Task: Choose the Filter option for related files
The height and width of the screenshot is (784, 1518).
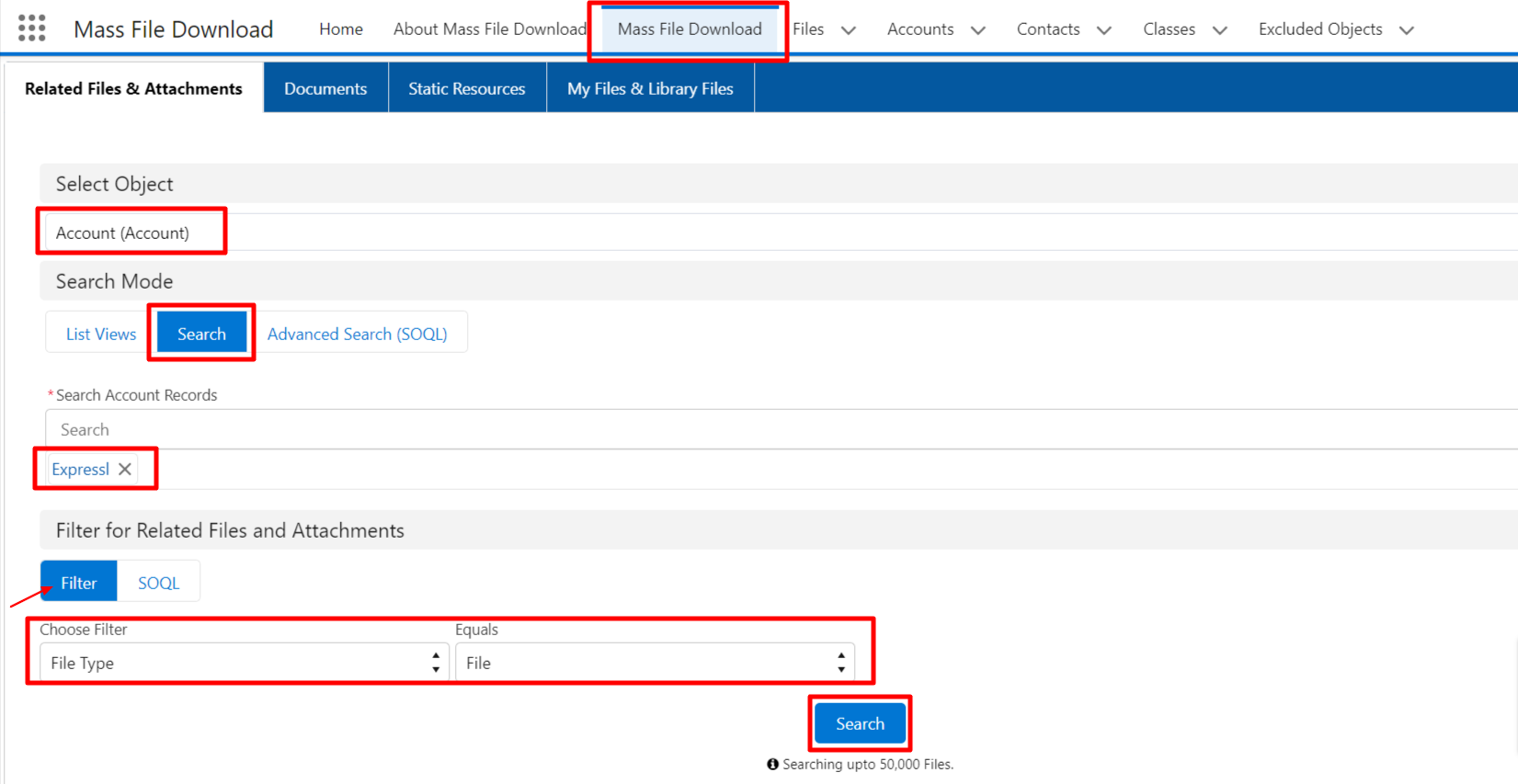Action: point(79,582)
